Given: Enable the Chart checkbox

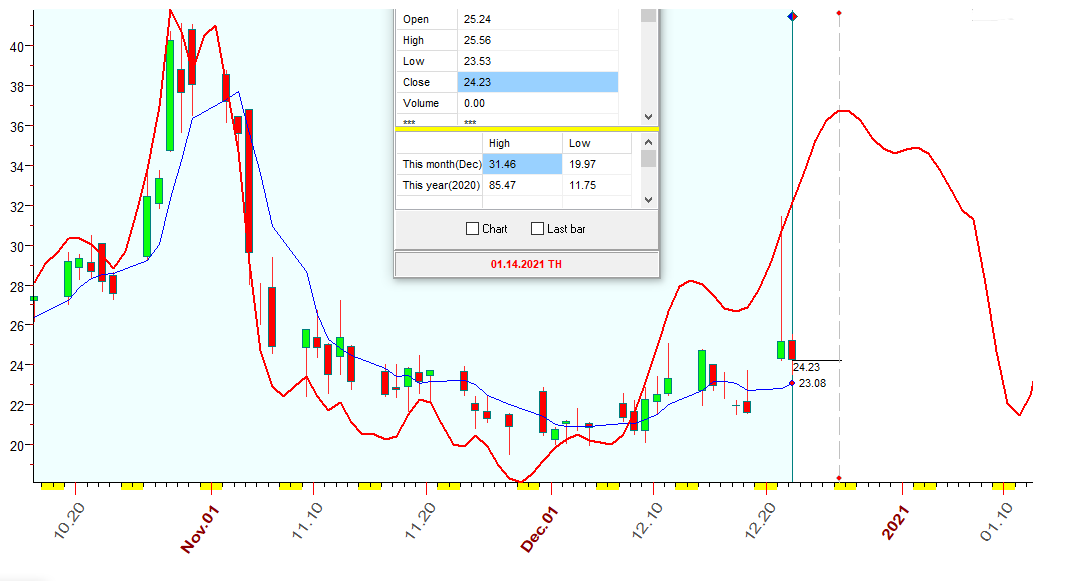Looking at the screenshot, I should click(472, 229).
